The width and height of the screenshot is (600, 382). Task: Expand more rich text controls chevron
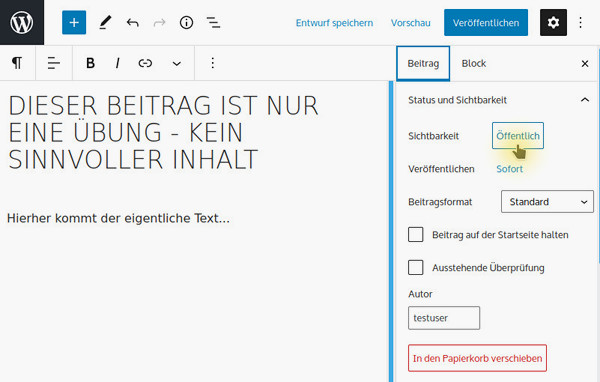[x=176, y=63]
